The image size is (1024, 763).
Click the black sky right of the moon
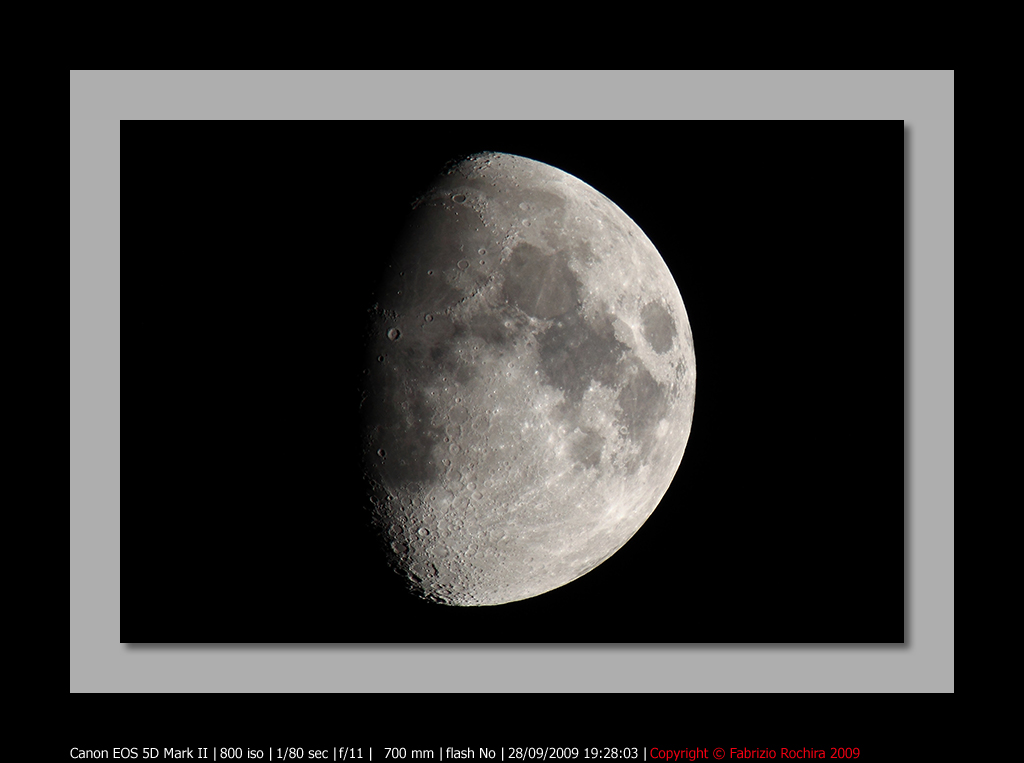[800, 380]
